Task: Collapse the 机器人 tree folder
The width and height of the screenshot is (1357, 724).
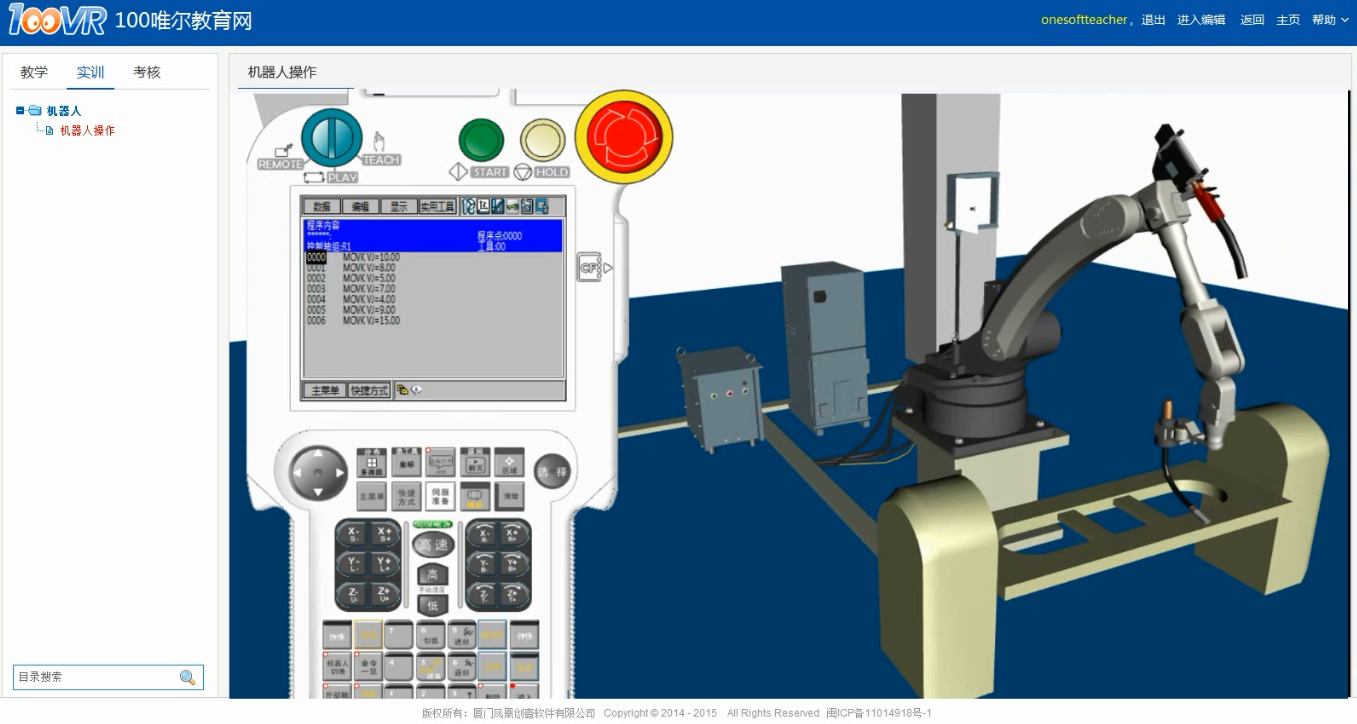Action: click(x=20, y=111)
